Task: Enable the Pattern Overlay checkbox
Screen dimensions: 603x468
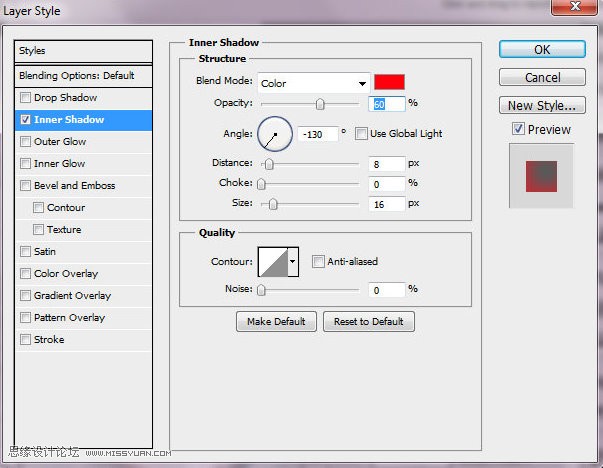Action: (x=25, y=317)
